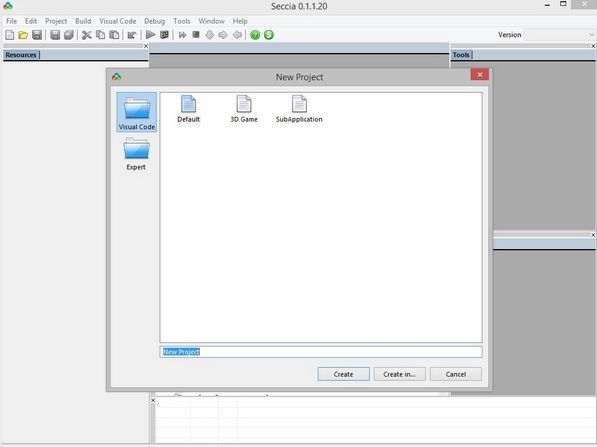Click the green S circle icon
Screen dimensions: 597x447
[x=269, y=35]
